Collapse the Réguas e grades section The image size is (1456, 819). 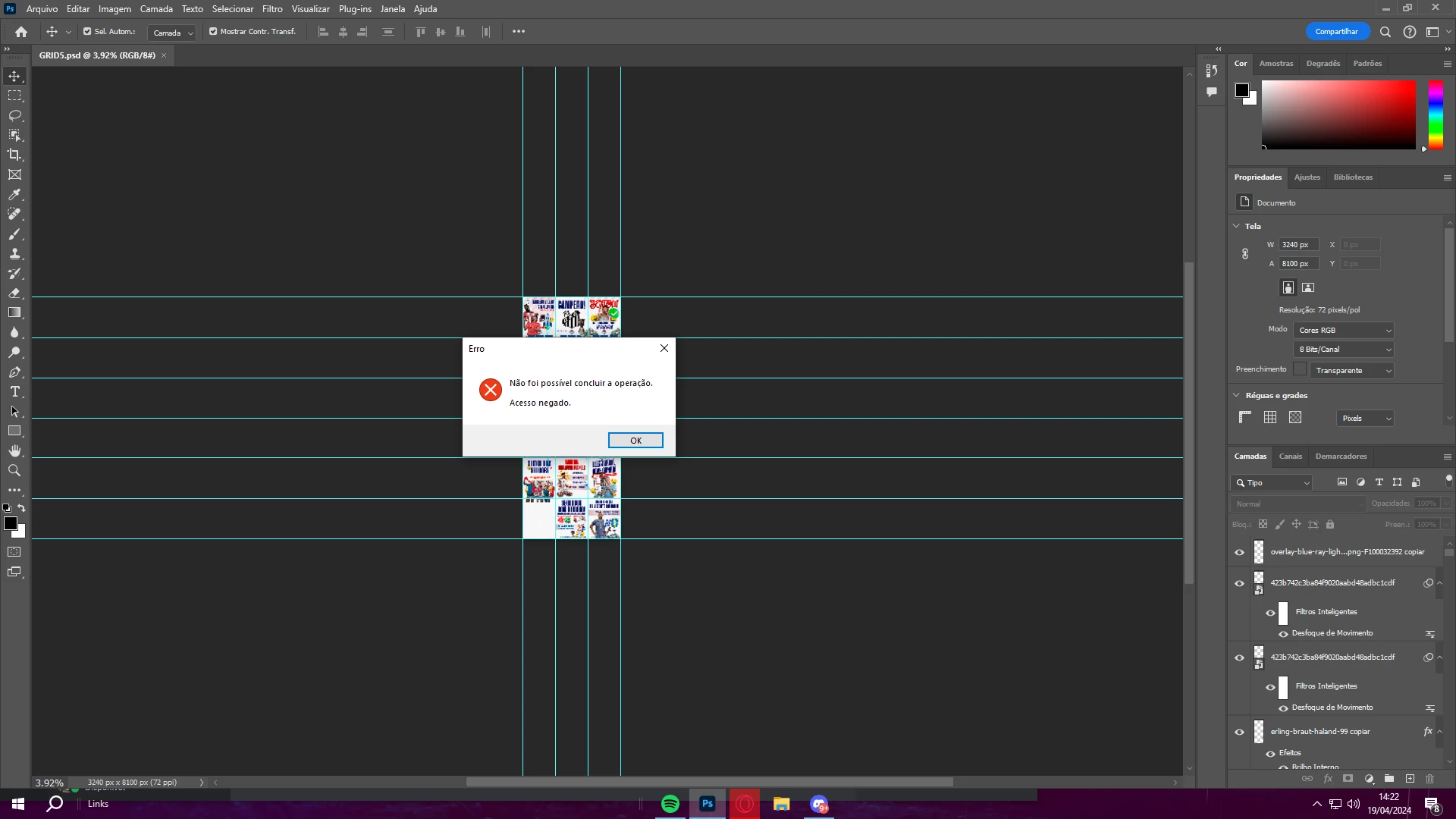(1236, 395)
